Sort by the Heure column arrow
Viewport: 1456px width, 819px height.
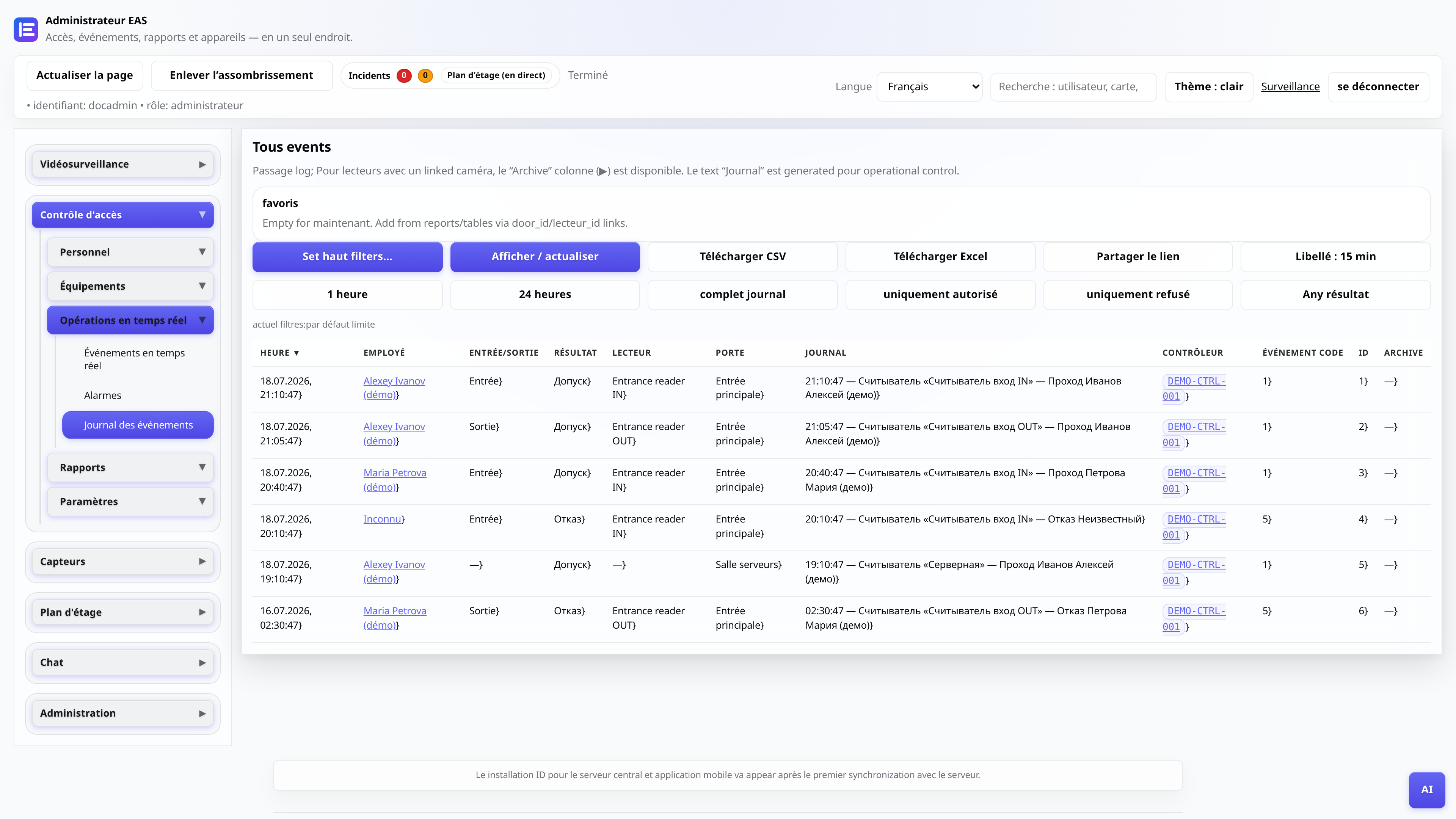coord(296,353)
